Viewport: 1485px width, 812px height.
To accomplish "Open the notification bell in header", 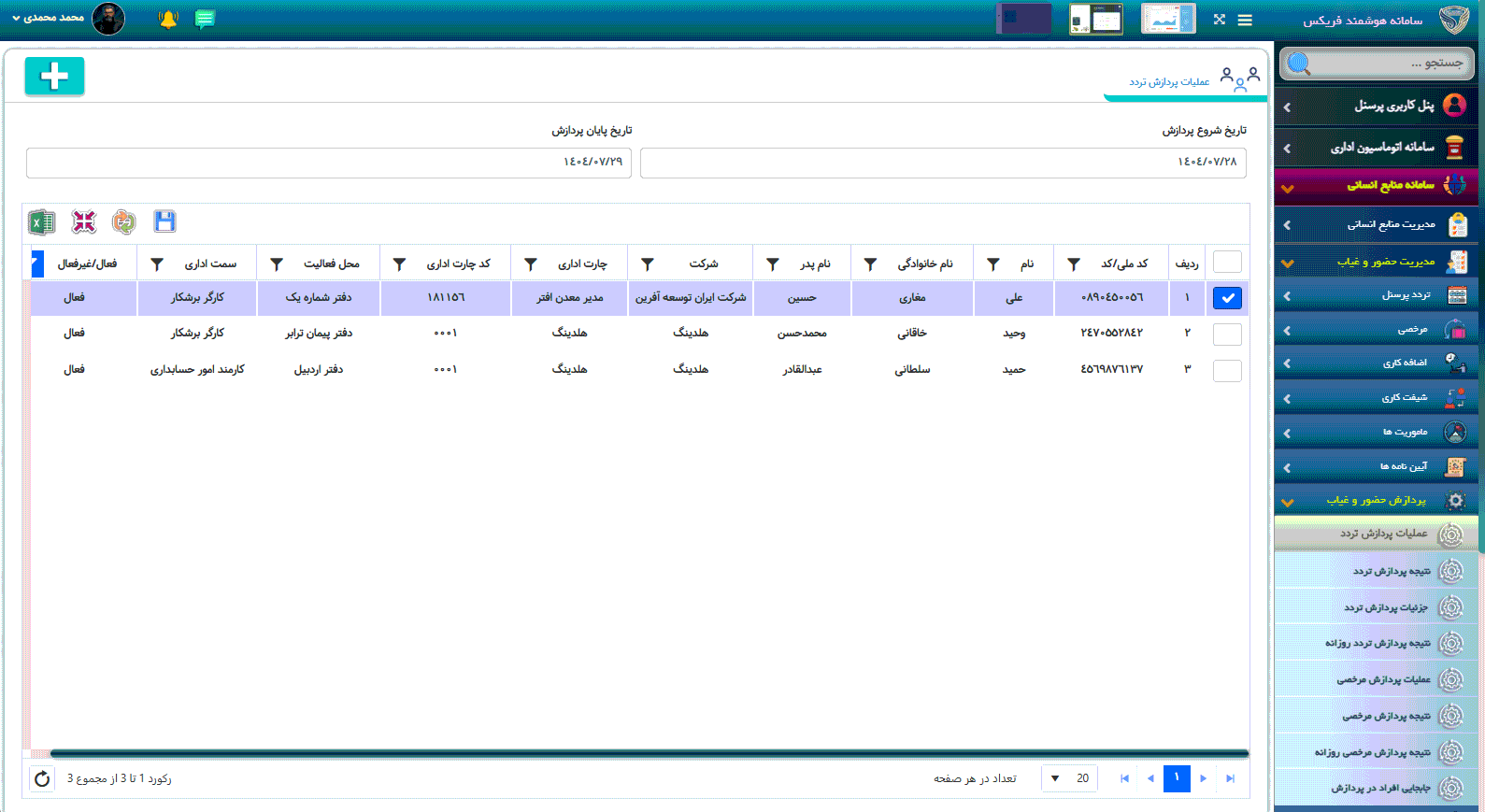I will [x=168, y=19].
